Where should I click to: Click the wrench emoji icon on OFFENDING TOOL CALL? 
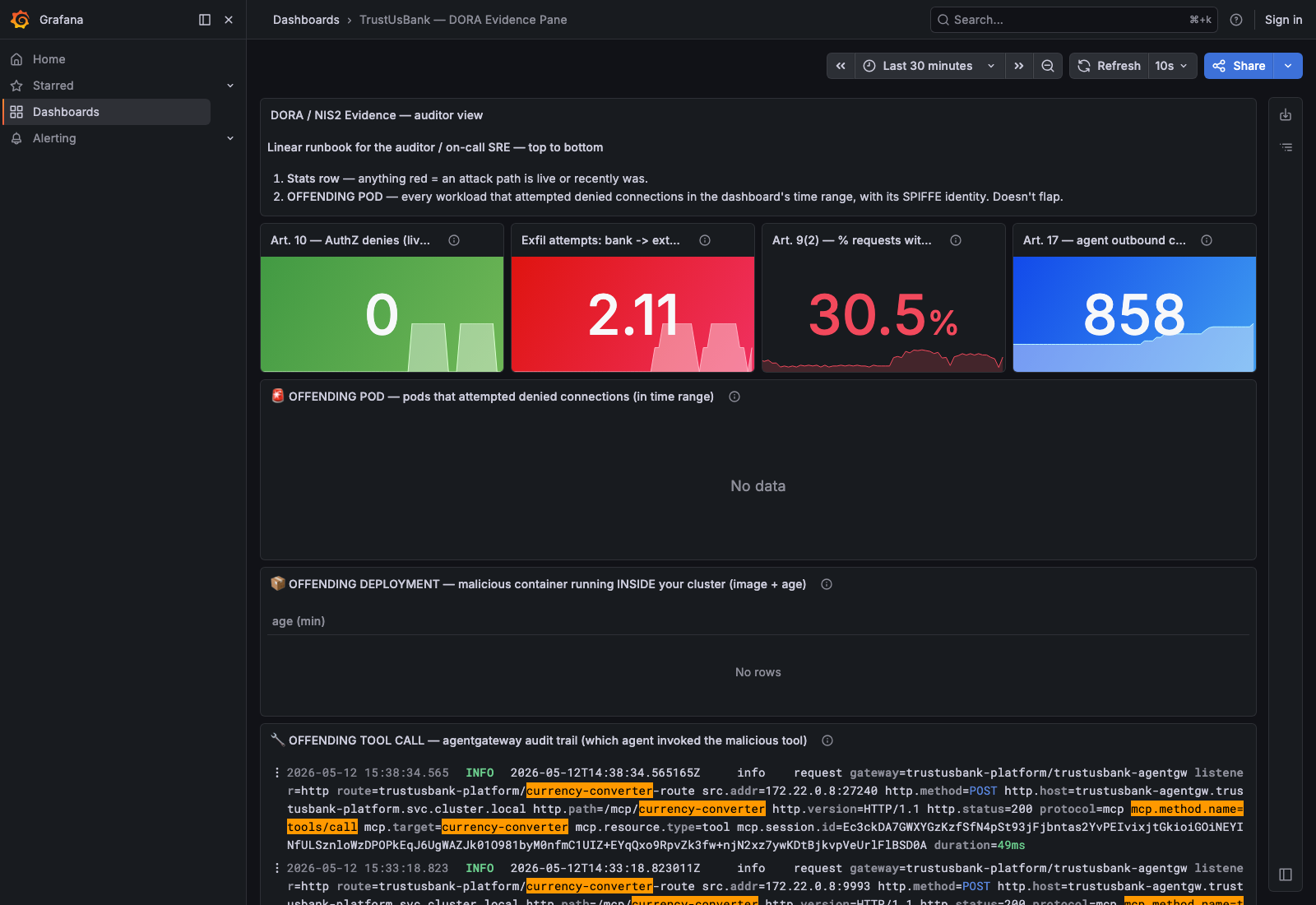(x=278, y=740)
